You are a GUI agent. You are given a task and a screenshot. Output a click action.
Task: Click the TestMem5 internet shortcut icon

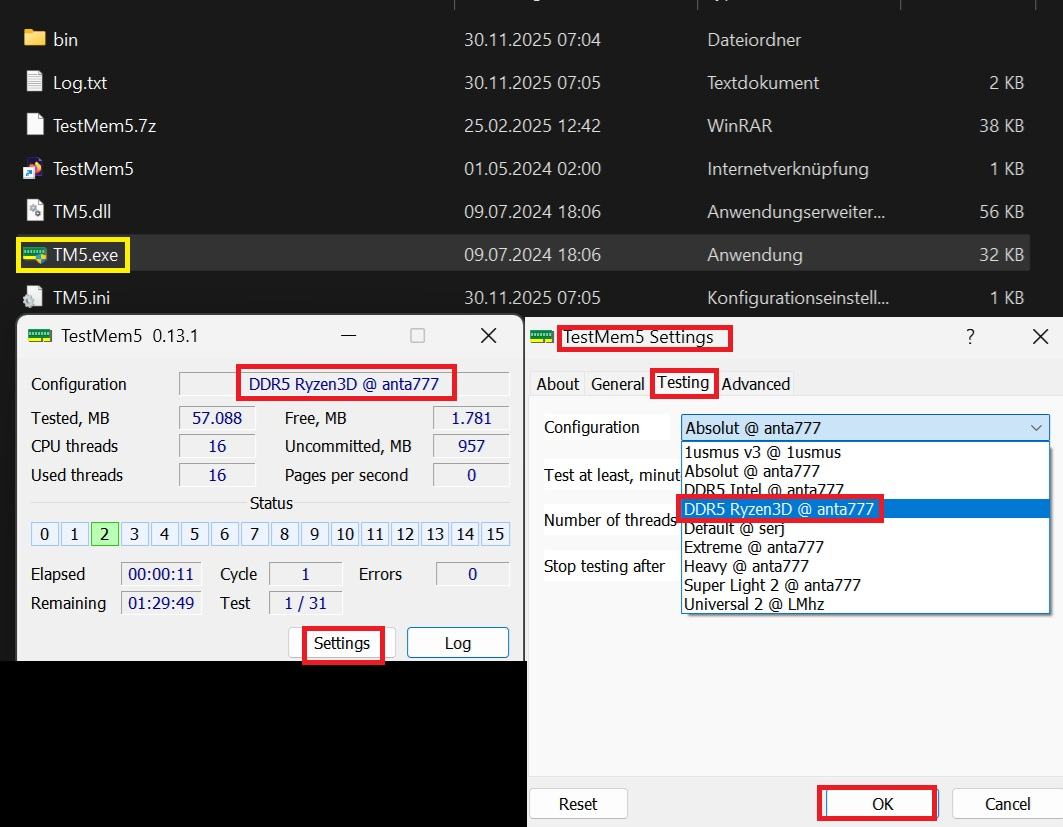[x=33, y=168]
